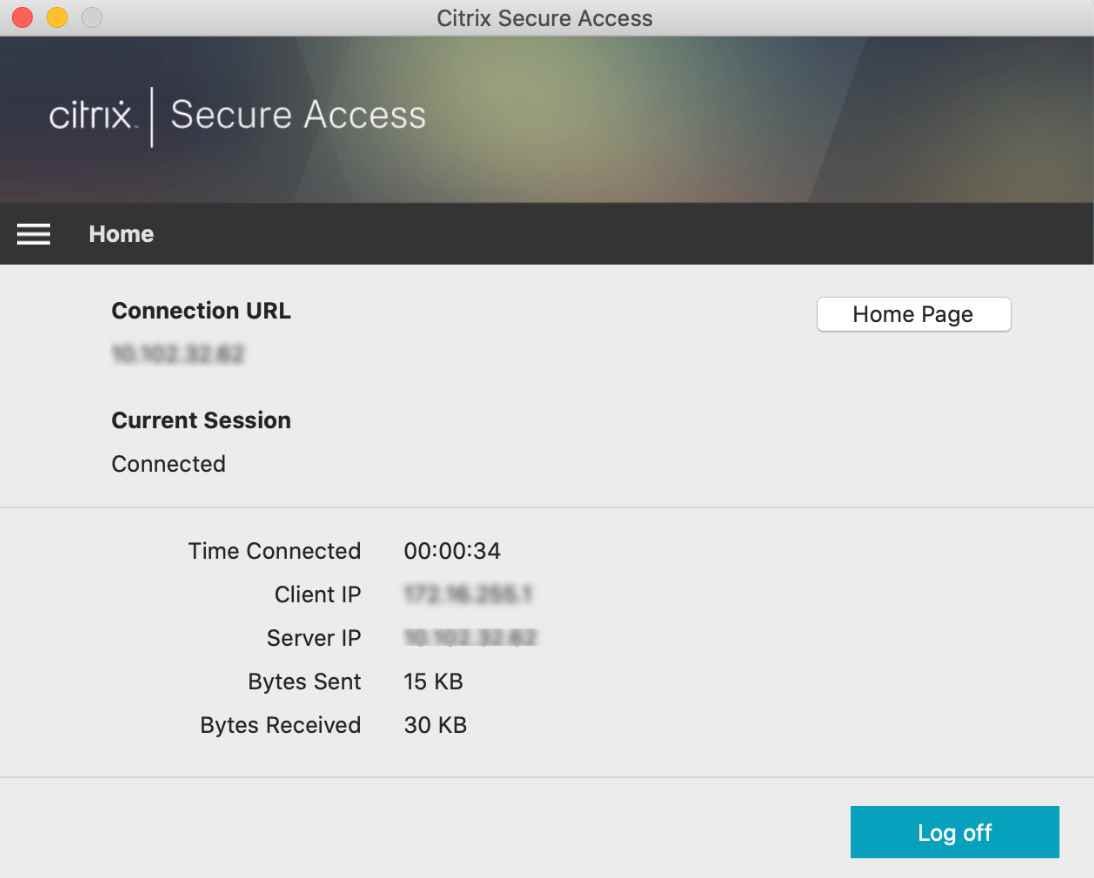Viewport: 1094px width, 878px height.
Task: Click the Bytes Received label
Action: (280, 725)
